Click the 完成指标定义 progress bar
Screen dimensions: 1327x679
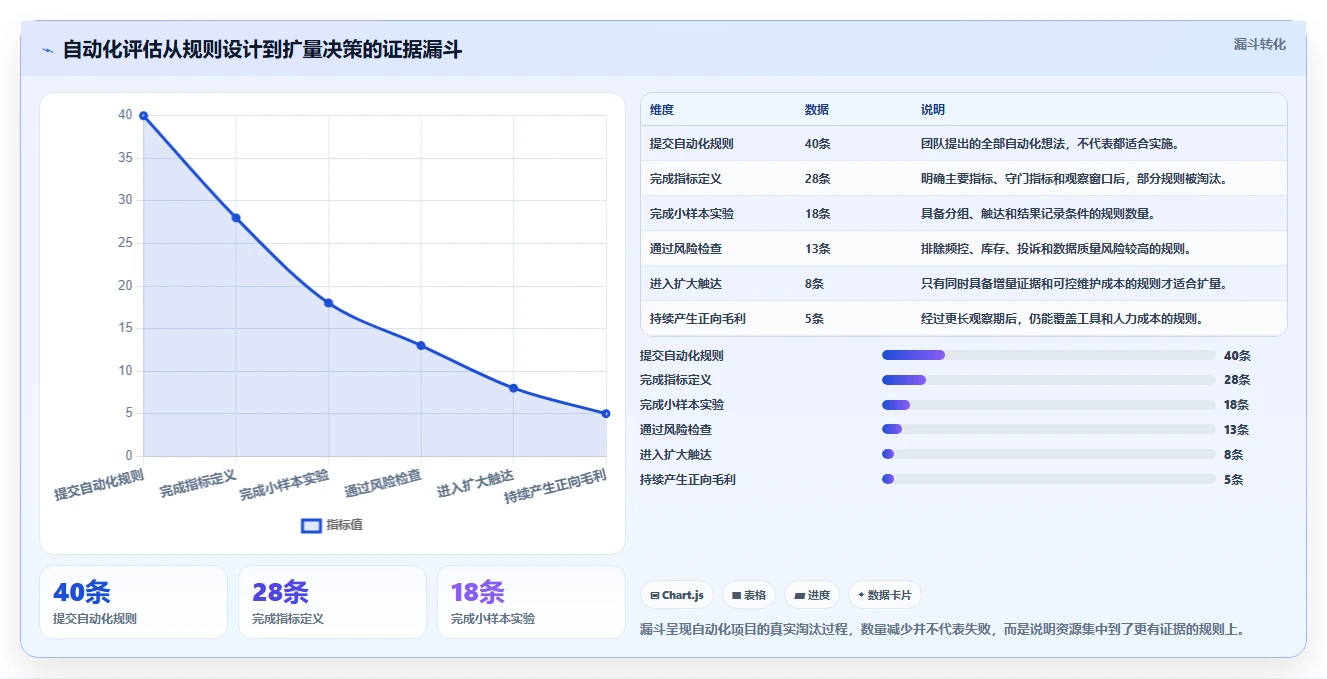coord(1049,380)
